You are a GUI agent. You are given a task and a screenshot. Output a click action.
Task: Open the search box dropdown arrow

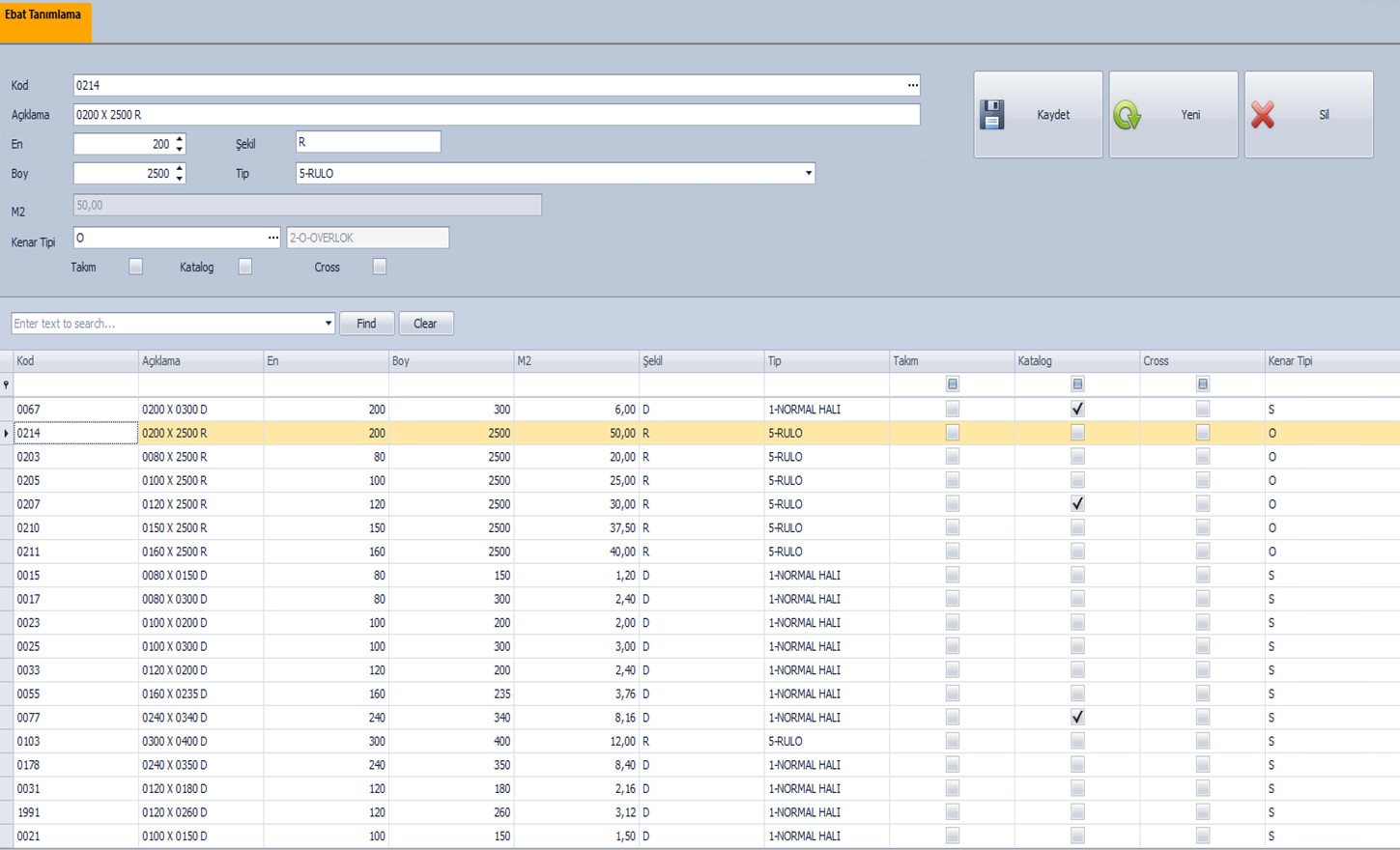(328, 324)
